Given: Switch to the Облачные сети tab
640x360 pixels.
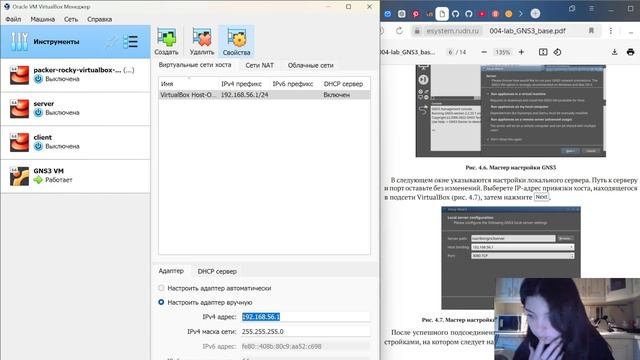Looking at the screenshot, I should point(310,65).
